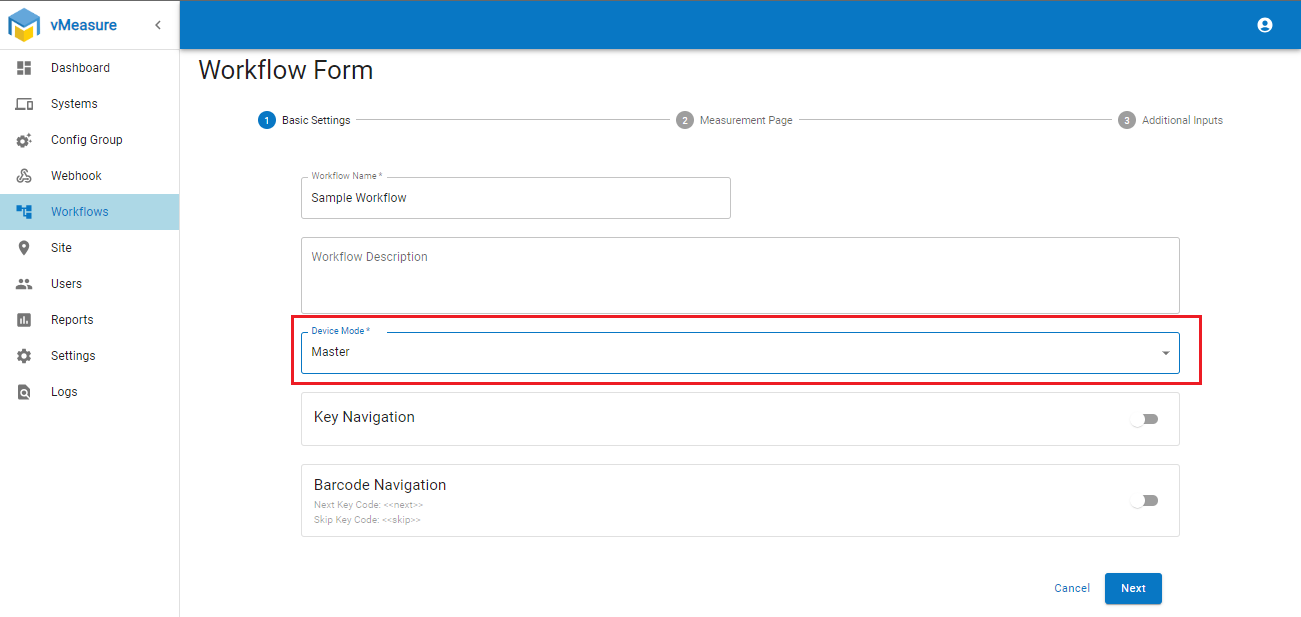The width and height of the screenshot is (1301, 617).
Task: Go to Systems in the sidebar
Action: click(90, 104)
